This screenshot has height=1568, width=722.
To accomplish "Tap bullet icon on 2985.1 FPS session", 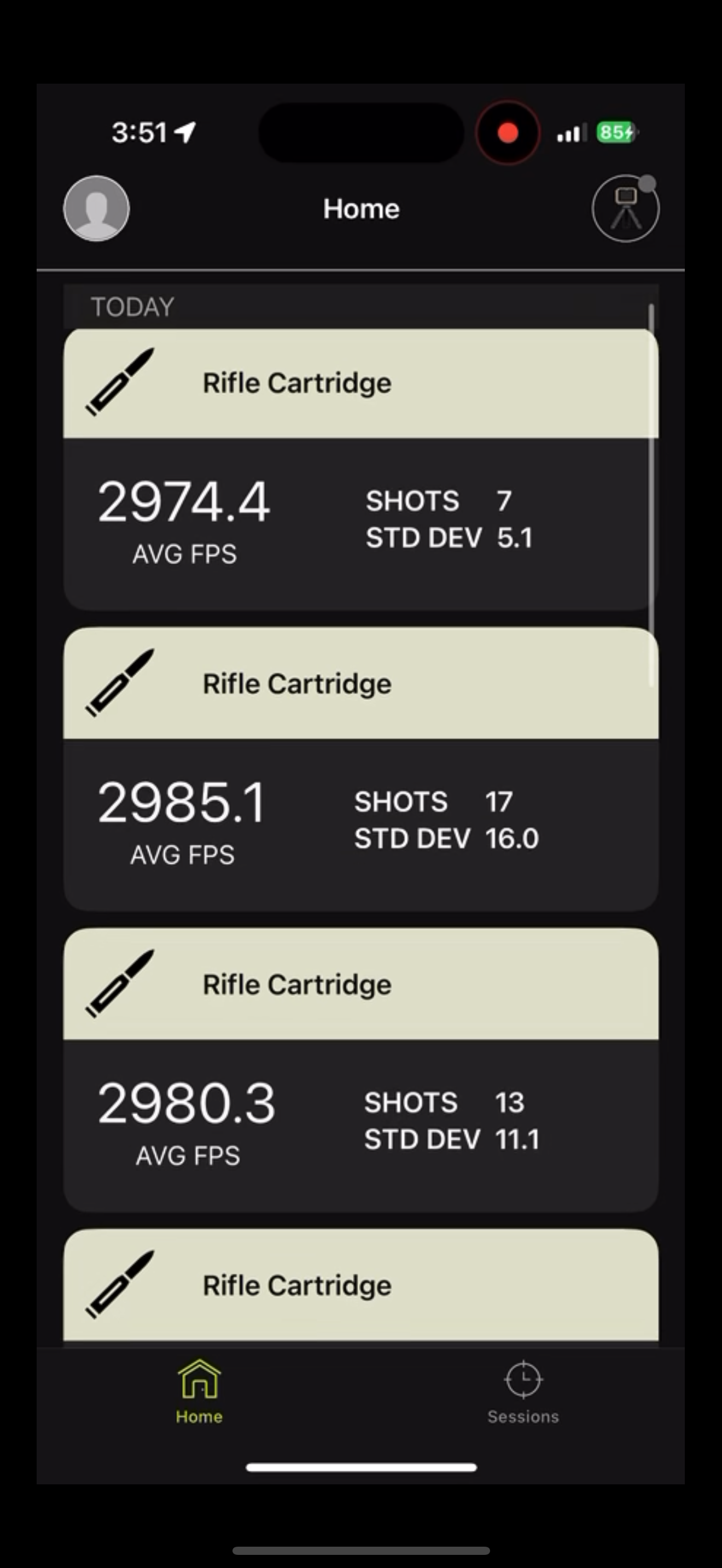I will coord(120,683).
